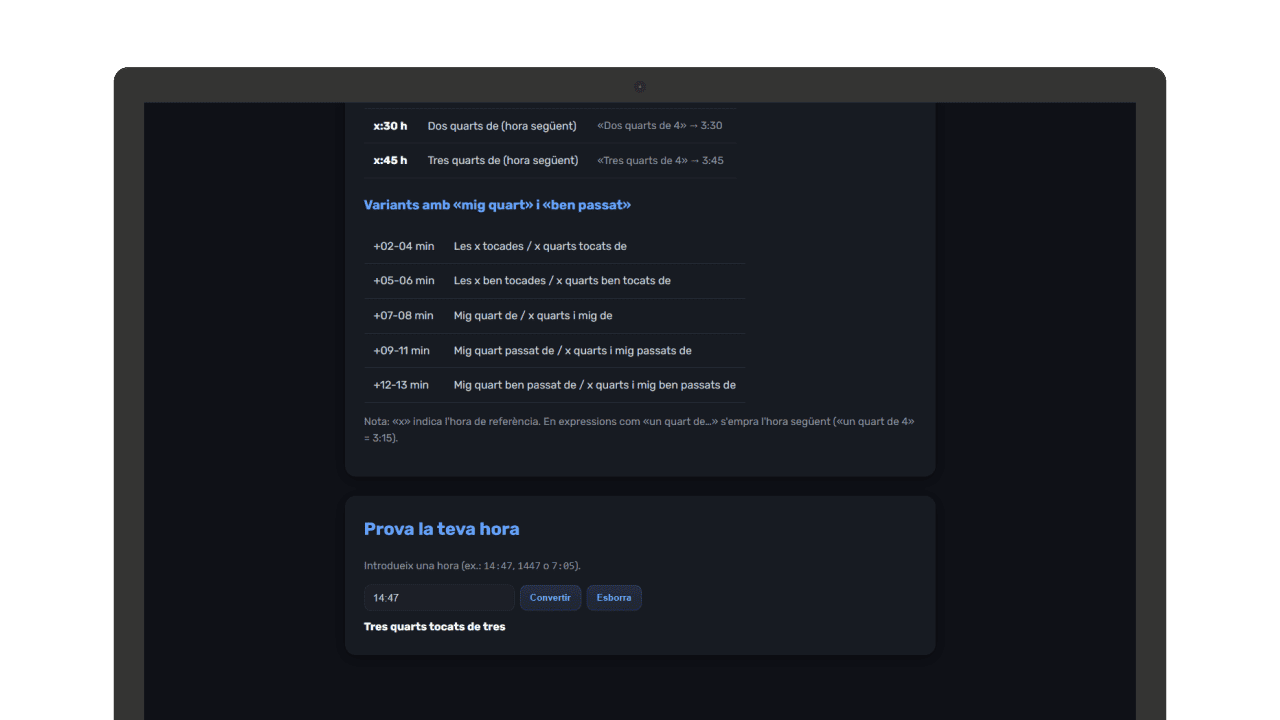1280x720 pixels.
Task: Click the laptop webcam at the top bezel
Action: 640,87
